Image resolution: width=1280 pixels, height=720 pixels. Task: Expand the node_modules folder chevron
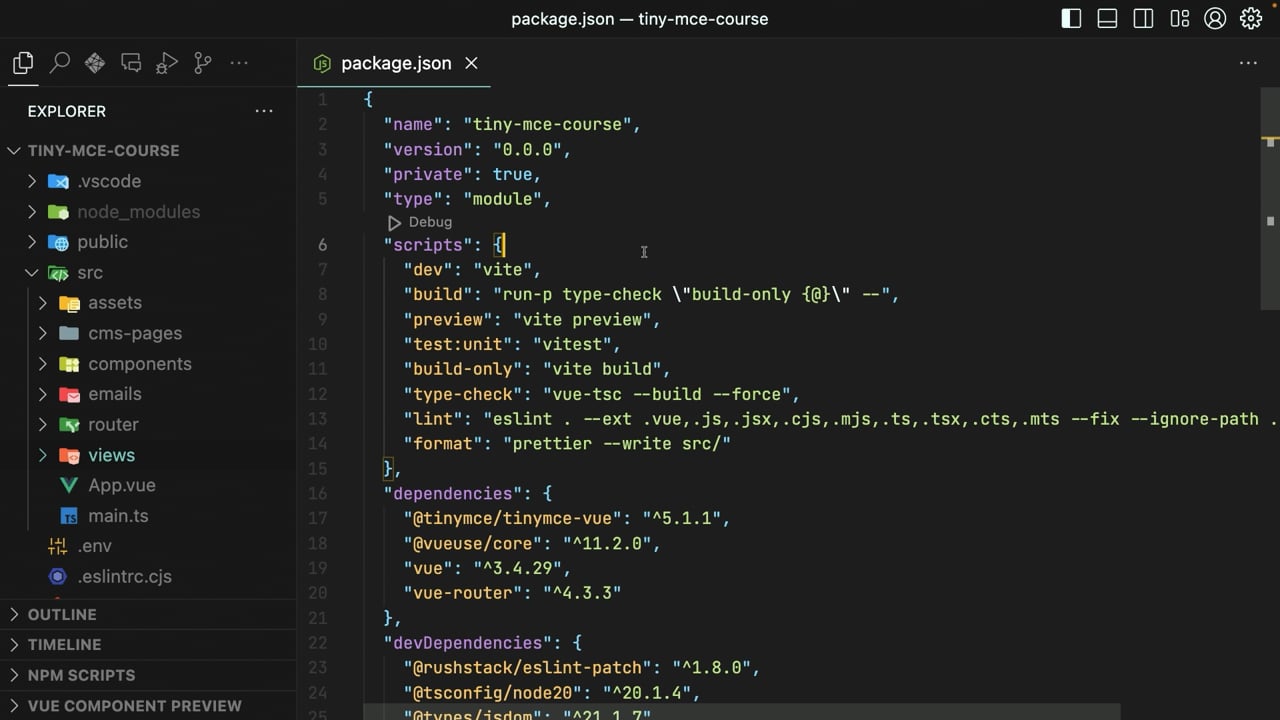pyautogui.click(x=32, y=212)
